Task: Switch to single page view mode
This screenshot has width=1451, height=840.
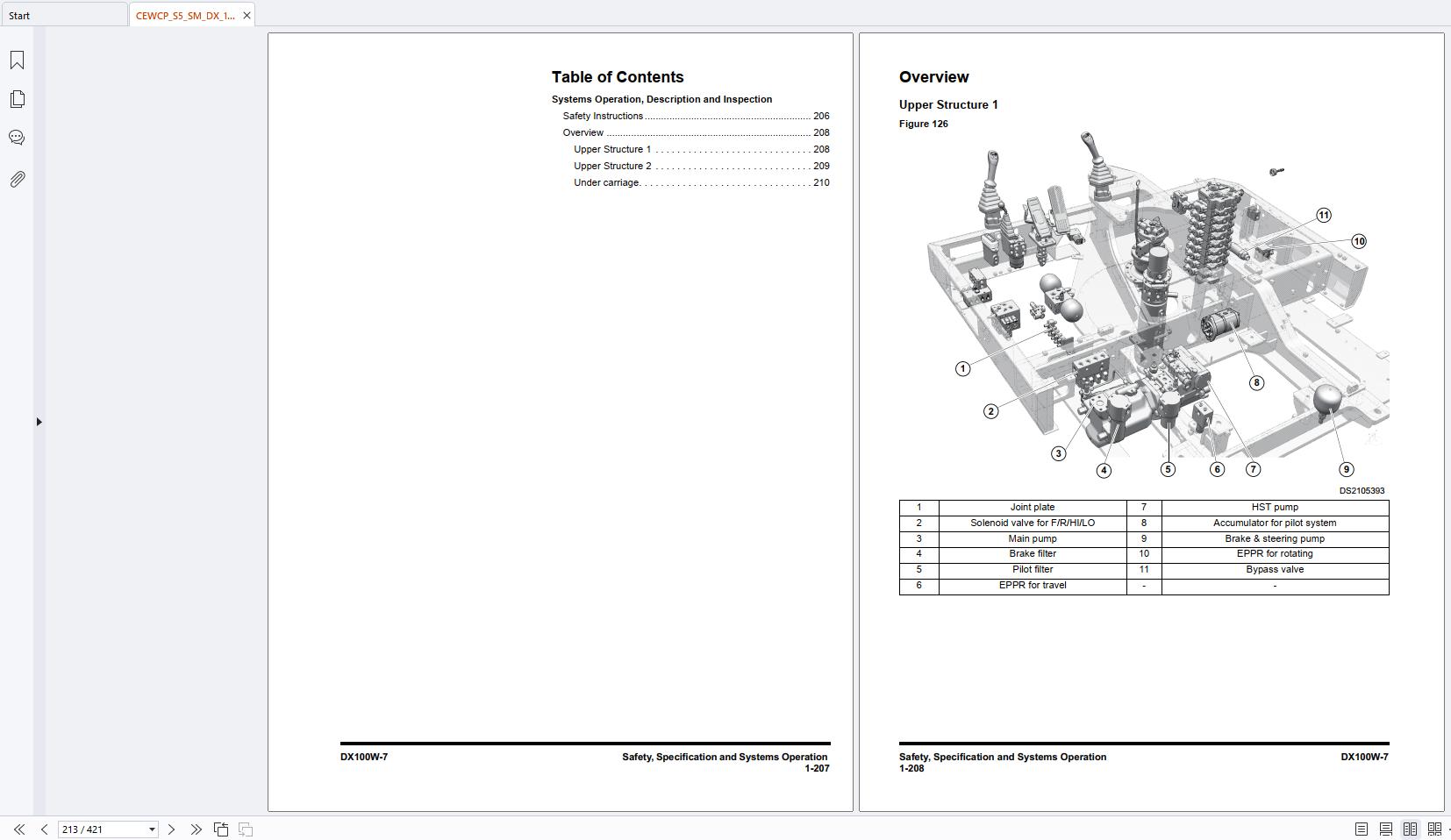Action: tap(1362, 829)
